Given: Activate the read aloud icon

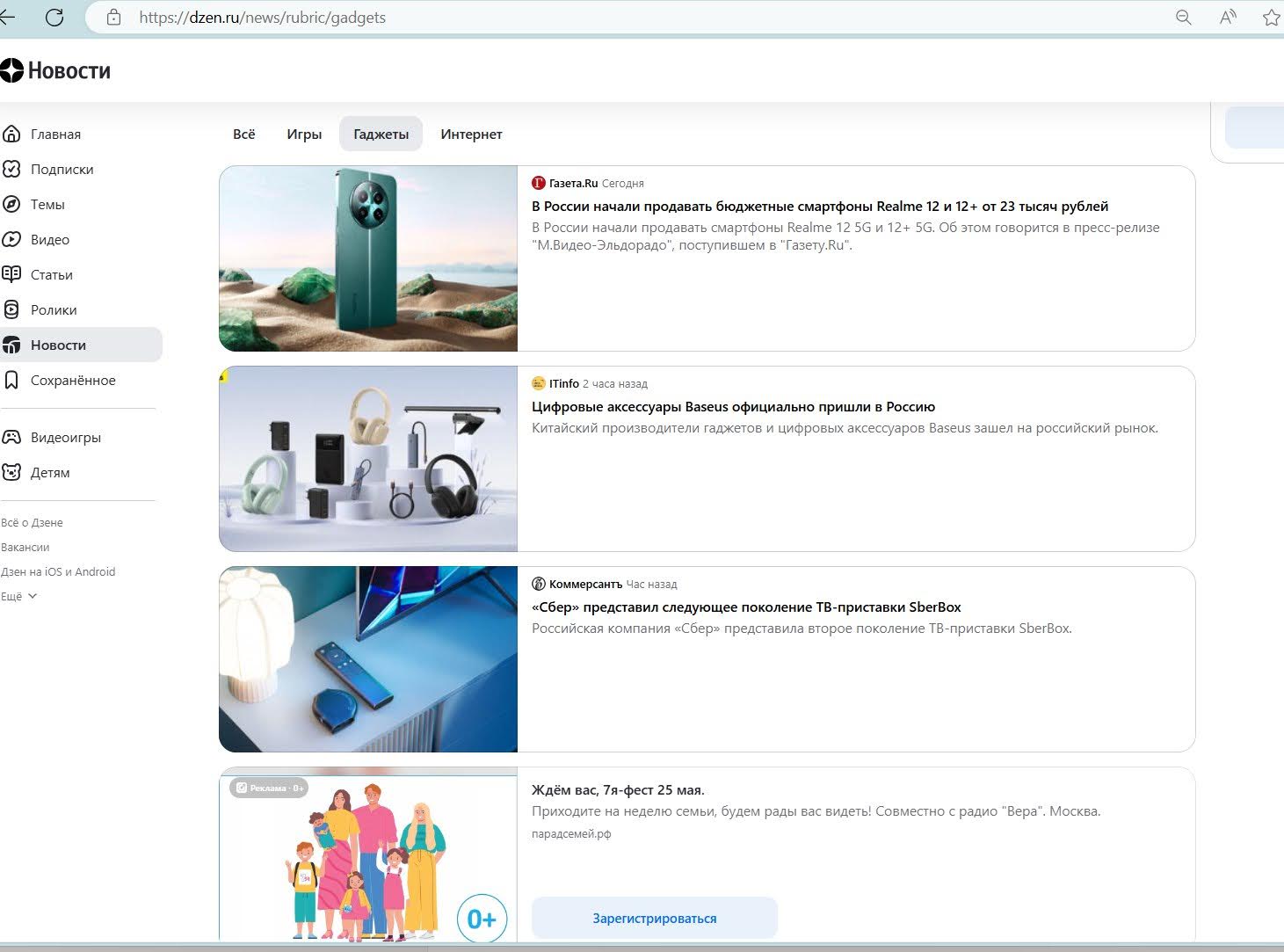Looking at the screenshot, I should 1228,17.
